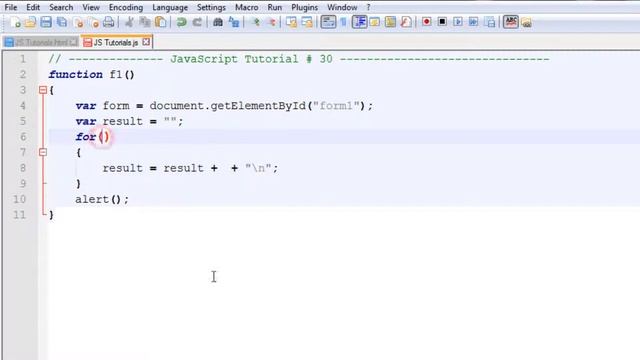Open the Language menu

click(170, 7)
